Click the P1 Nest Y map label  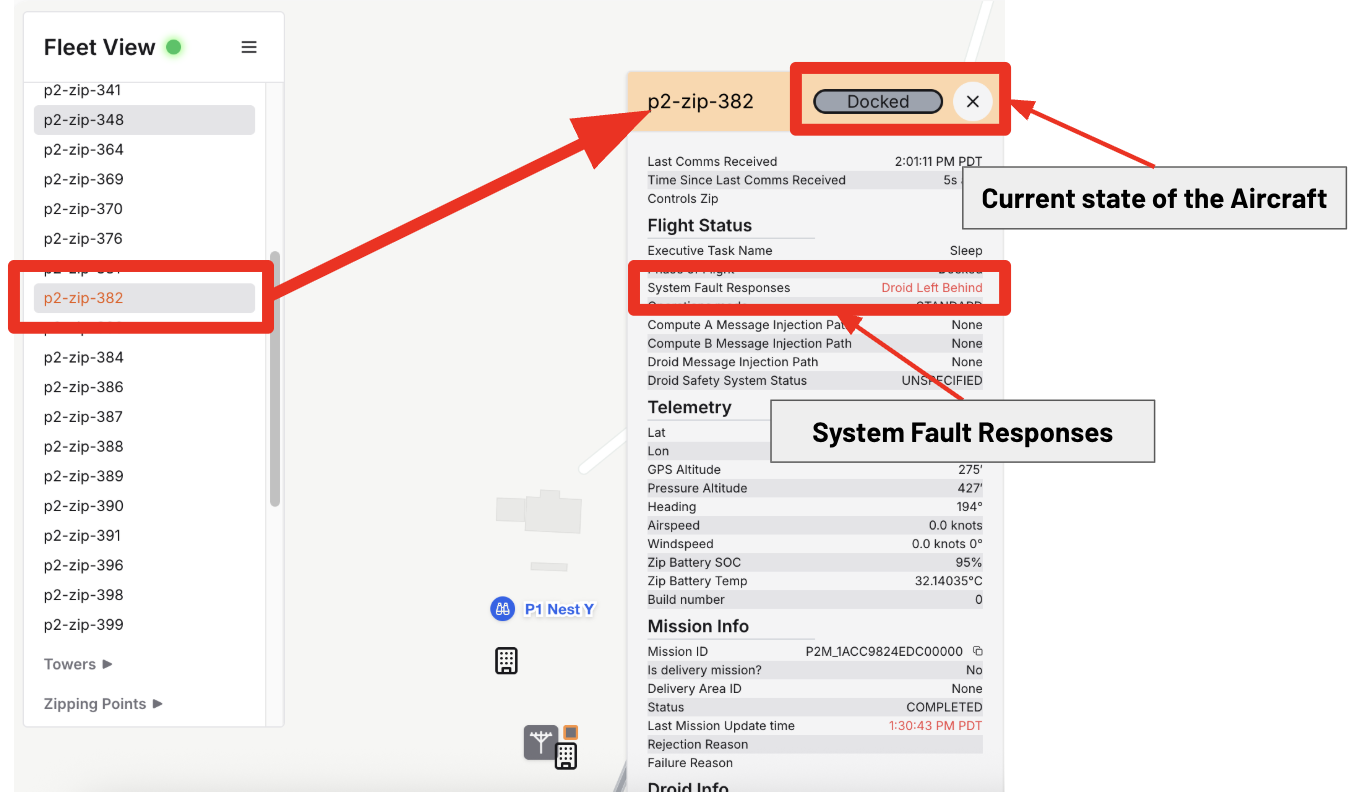559,609
